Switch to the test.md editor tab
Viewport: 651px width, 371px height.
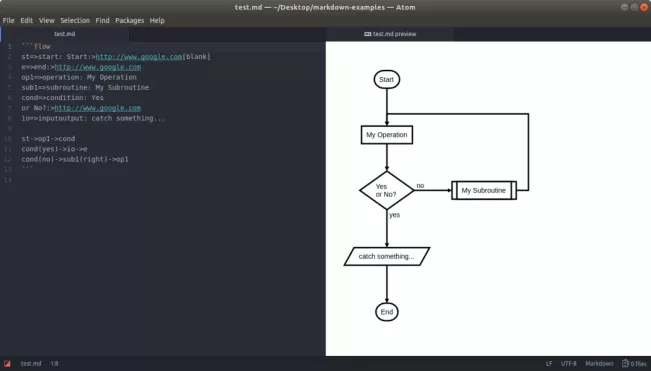click(65, 34)
